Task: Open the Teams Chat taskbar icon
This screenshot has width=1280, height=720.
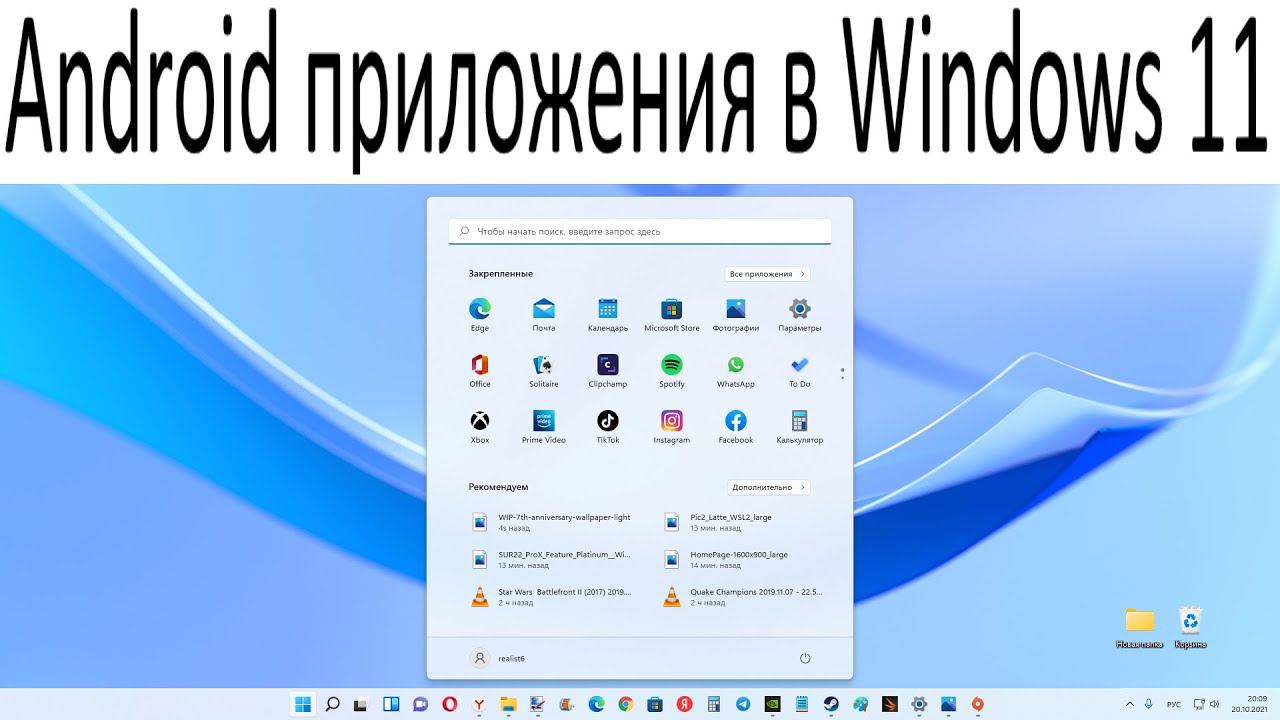Action: tap(421, 704)
